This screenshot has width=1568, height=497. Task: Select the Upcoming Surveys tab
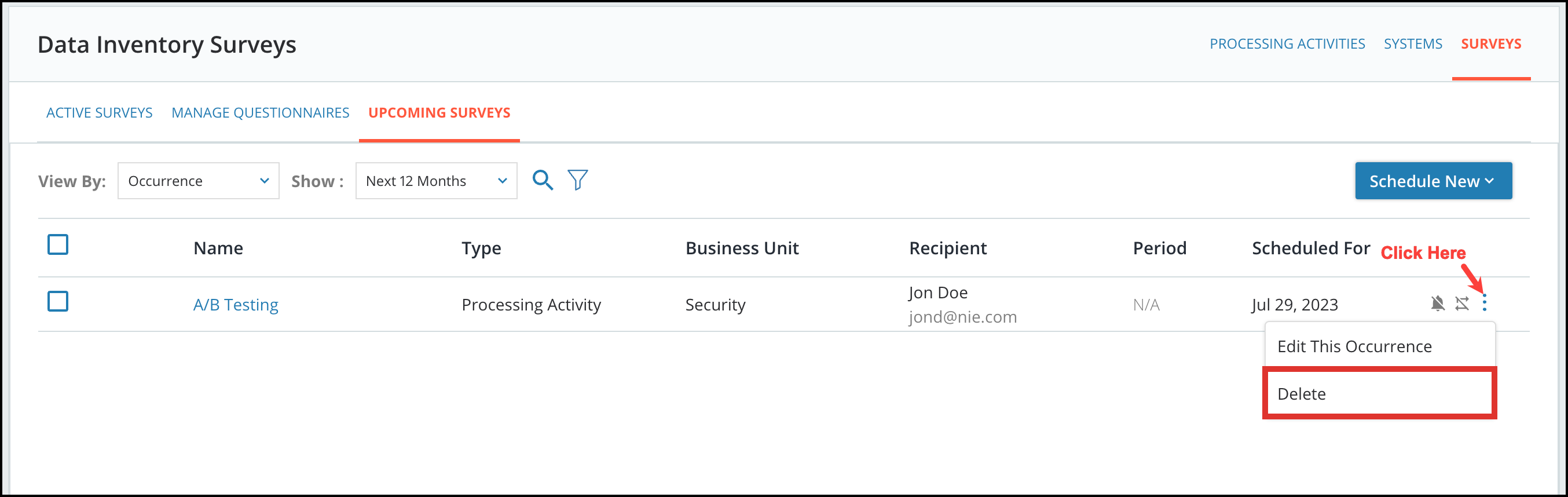pos(439,113)
